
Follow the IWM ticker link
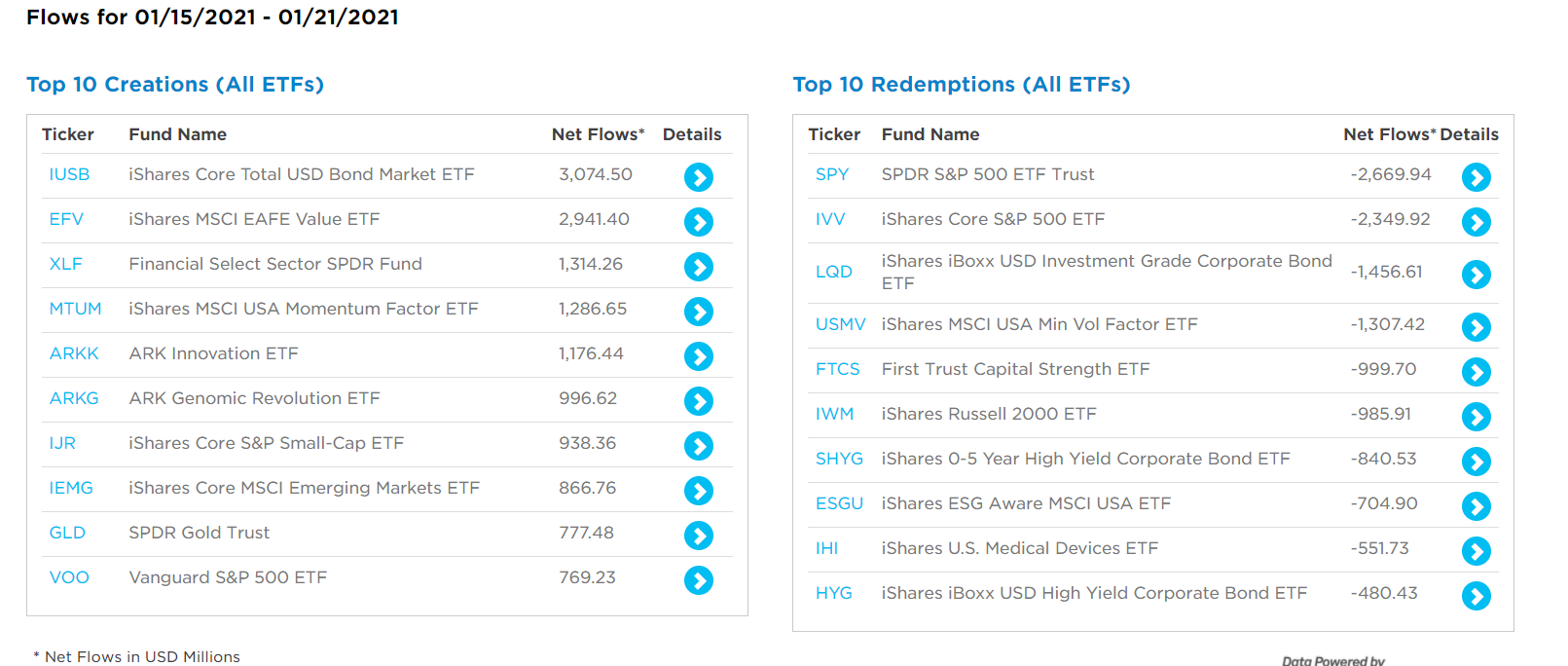(835, 414)
